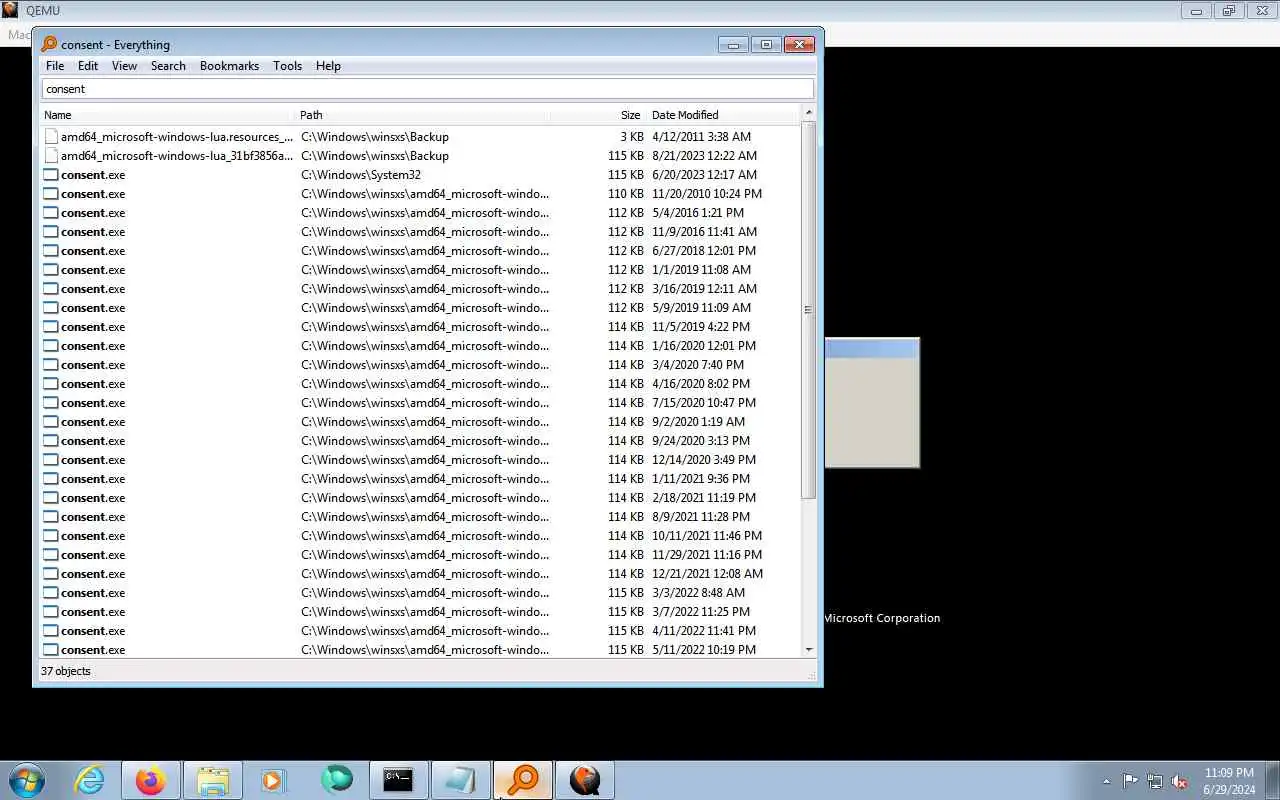Open the Tools menu
This screenshot has height=800, width=1280.
(287, 66)
